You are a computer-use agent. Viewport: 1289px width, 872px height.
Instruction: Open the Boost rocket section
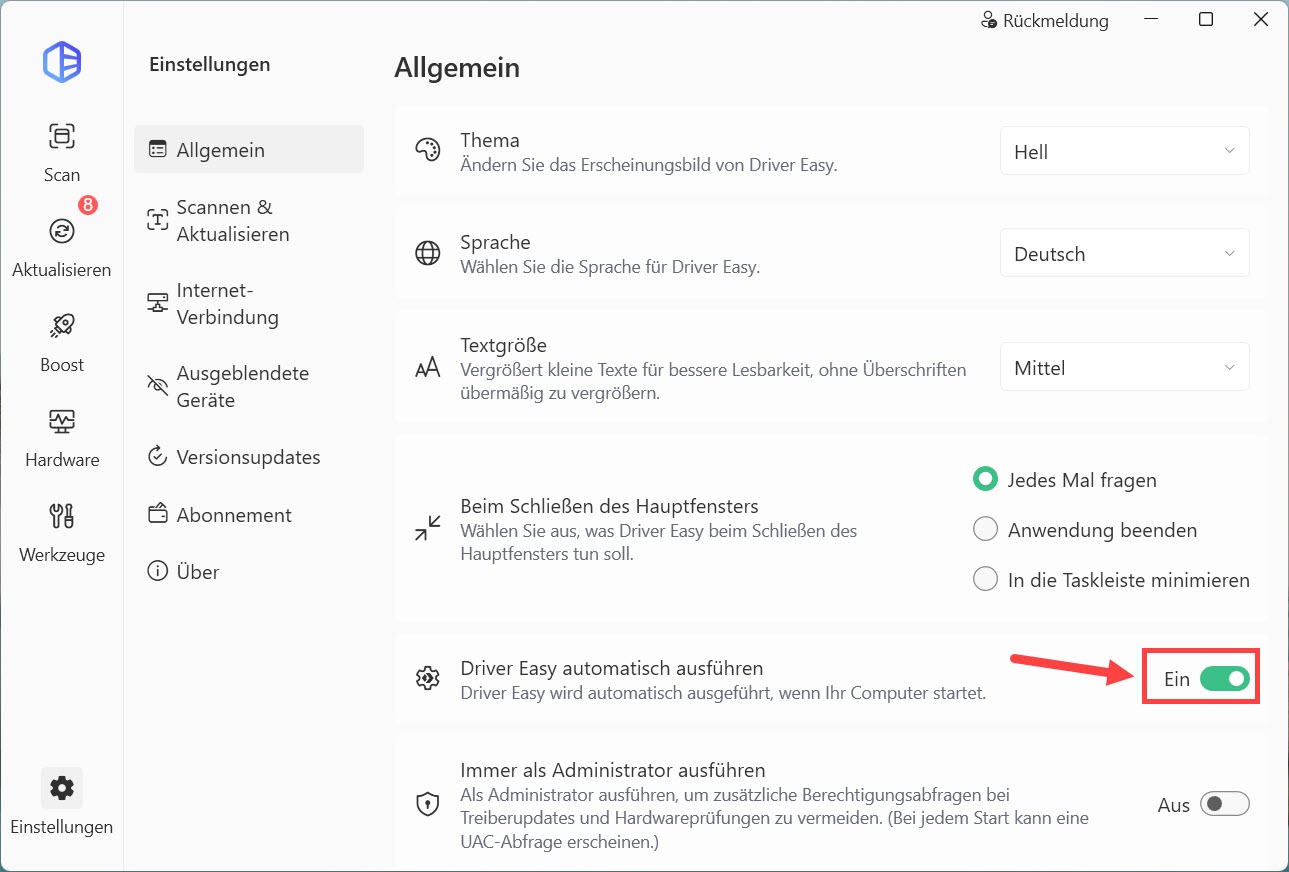click(x=61, y=341)
